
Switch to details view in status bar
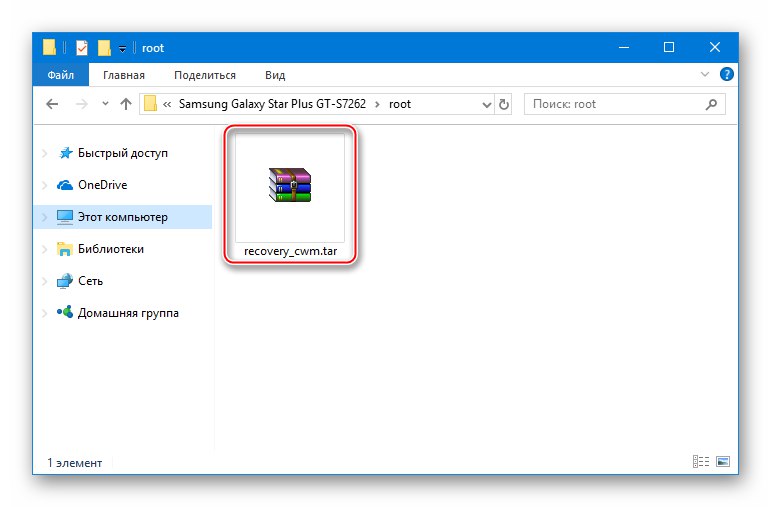[701, 461]
